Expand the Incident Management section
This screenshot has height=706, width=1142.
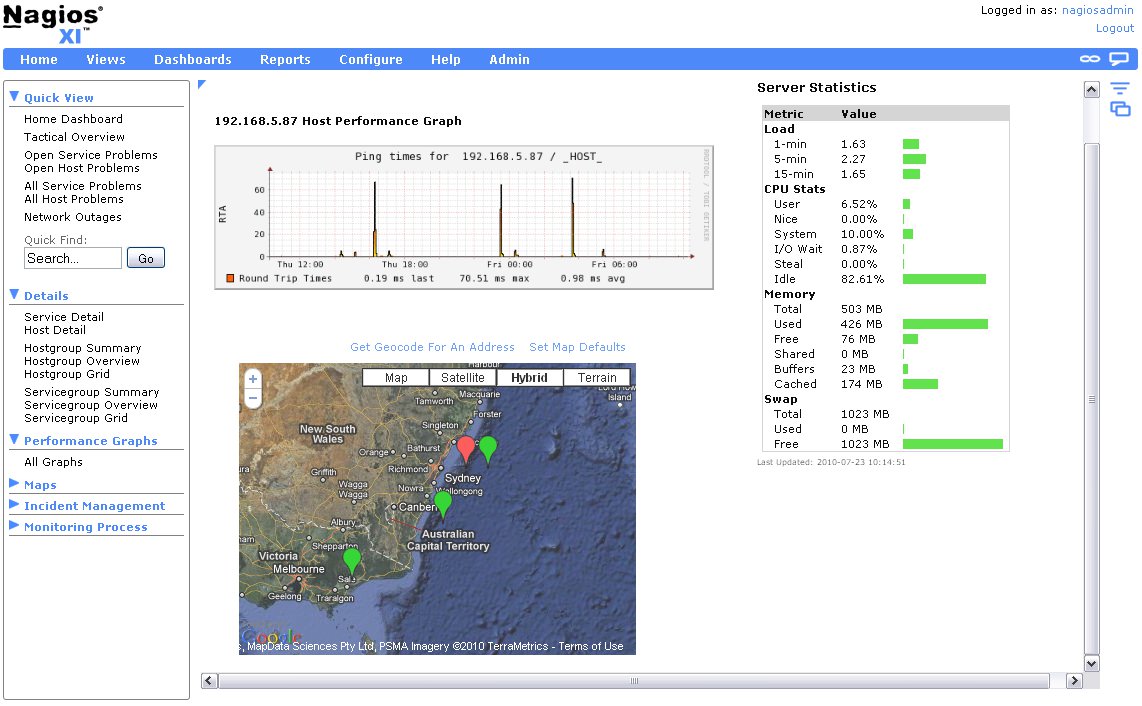pyautogui.click(x=14, y=504)
